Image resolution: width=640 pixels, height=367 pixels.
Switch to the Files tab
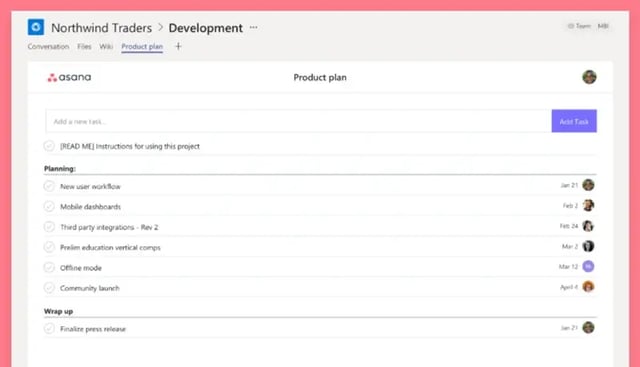(x=84, y=47)
